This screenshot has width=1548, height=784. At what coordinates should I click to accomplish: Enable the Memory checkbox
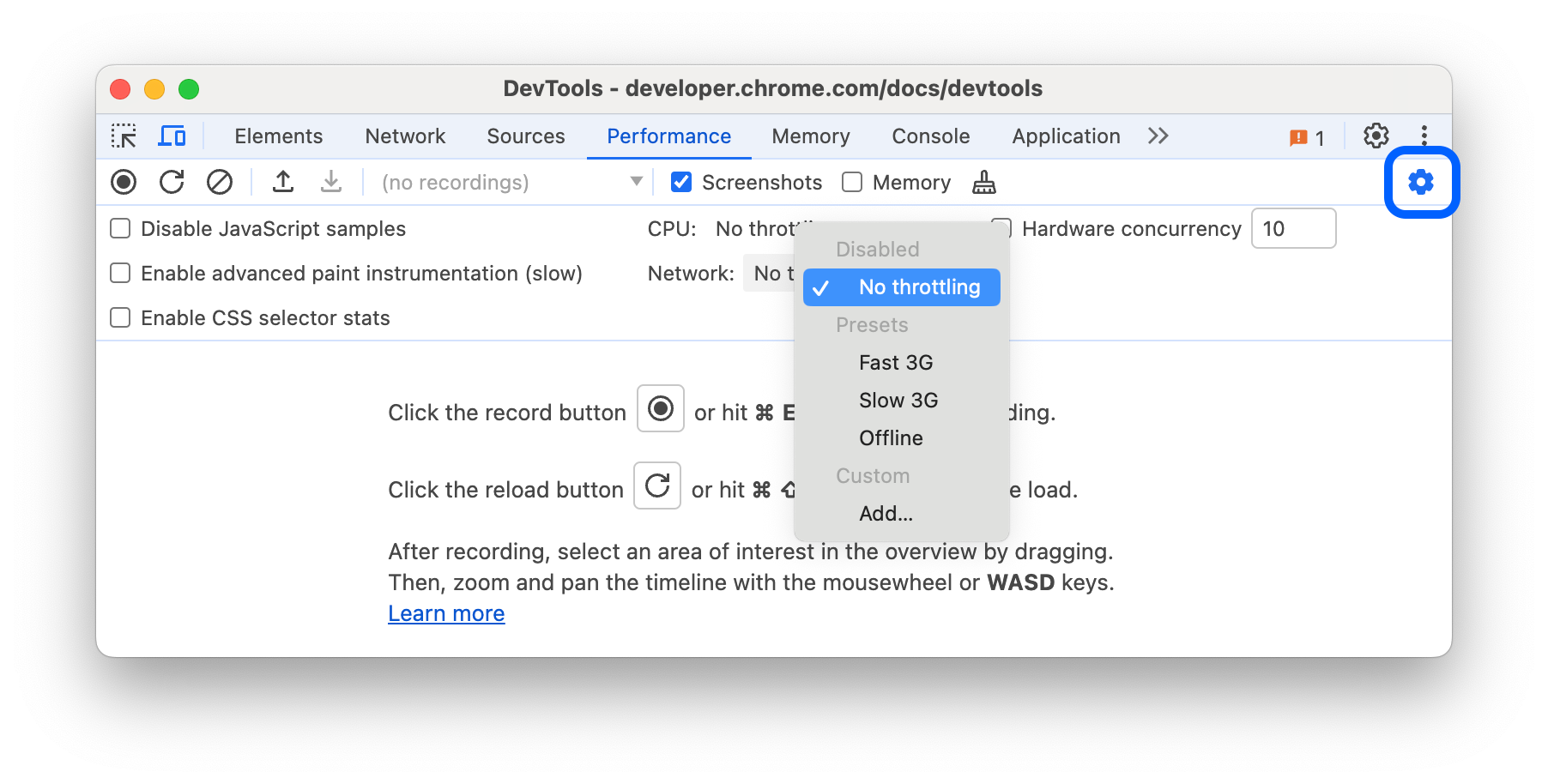[852, 182]
